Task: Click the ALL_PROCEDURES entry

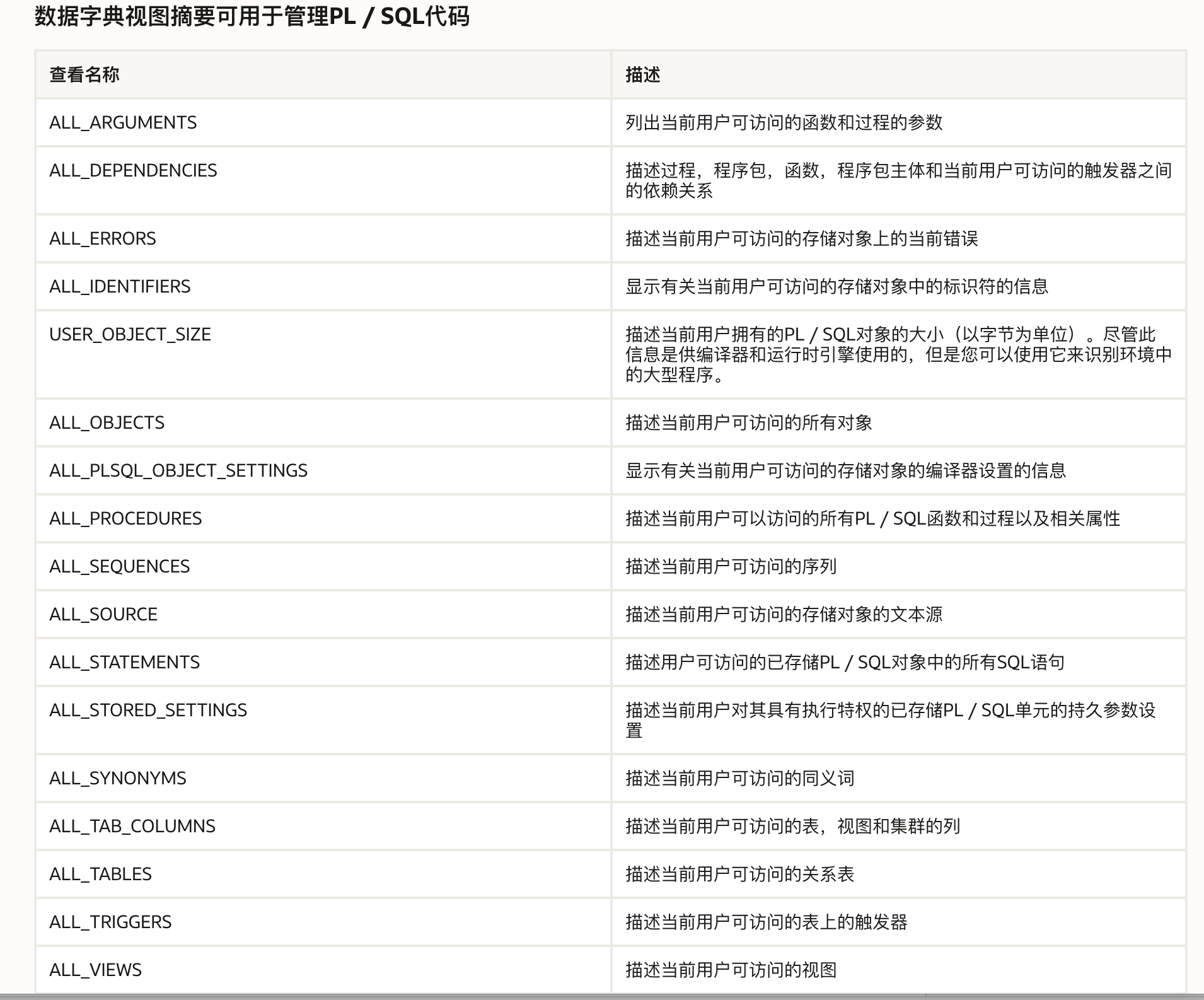Action: tap(125, 518)
